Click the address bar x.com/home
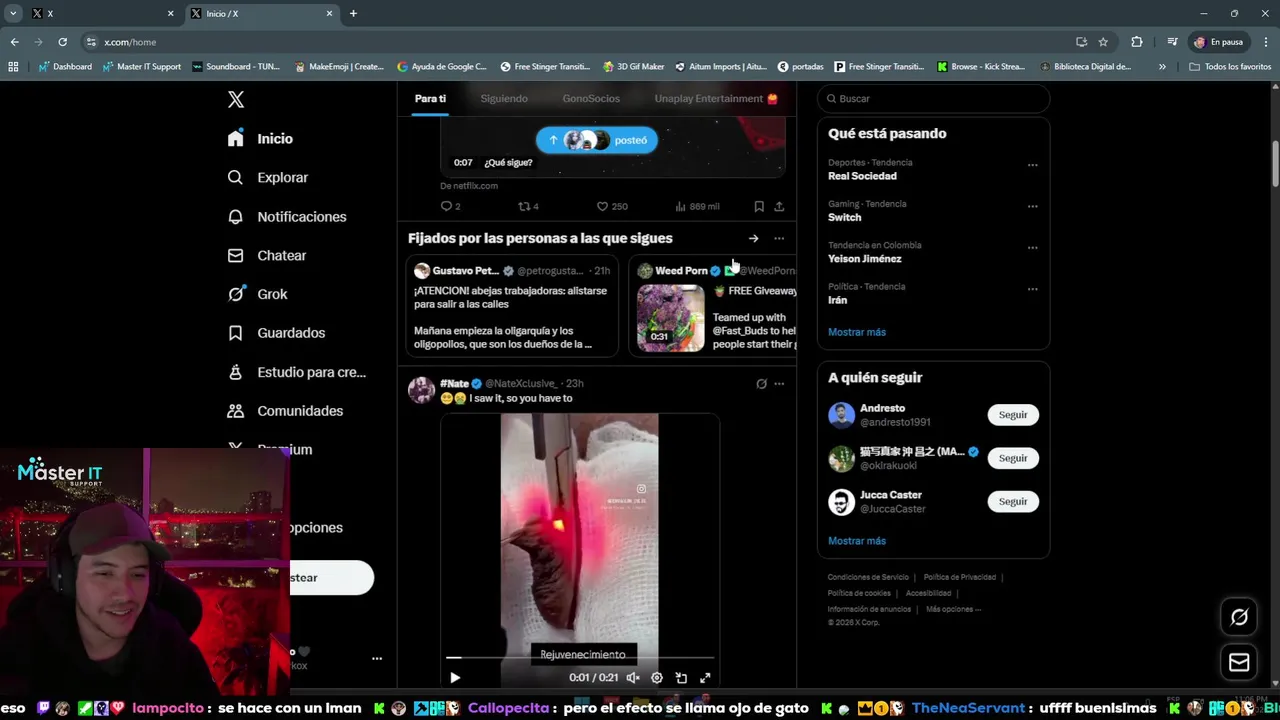This screenshot has width=1280, height=720. [130, 42]
